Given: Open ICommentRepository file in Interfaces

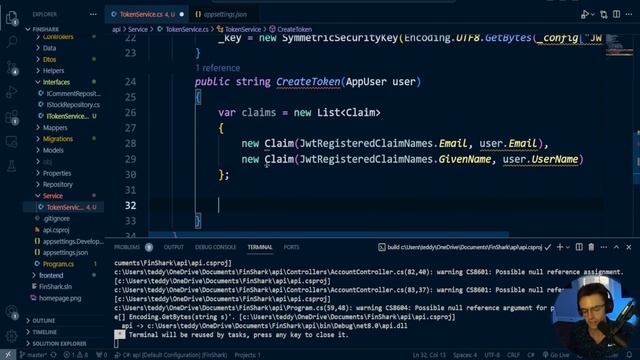Looking at the screenshot, I should pyautogui.click(x=73, y=93).
